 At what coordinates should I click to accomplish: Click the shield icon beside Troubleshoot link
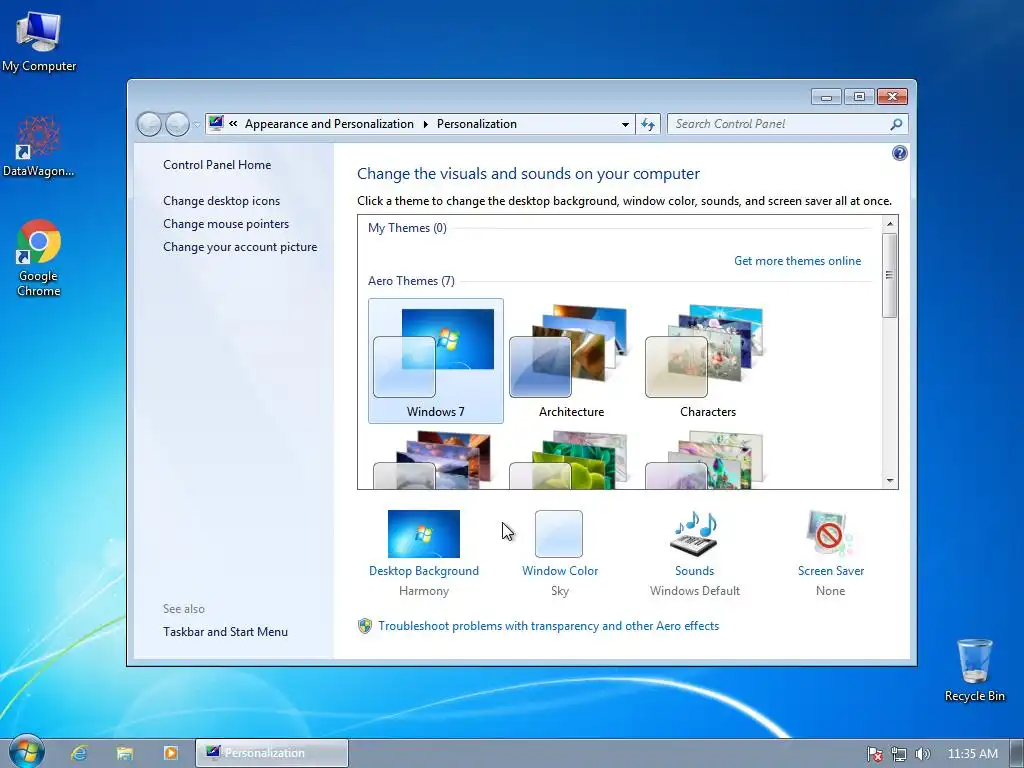click(365, 626)
